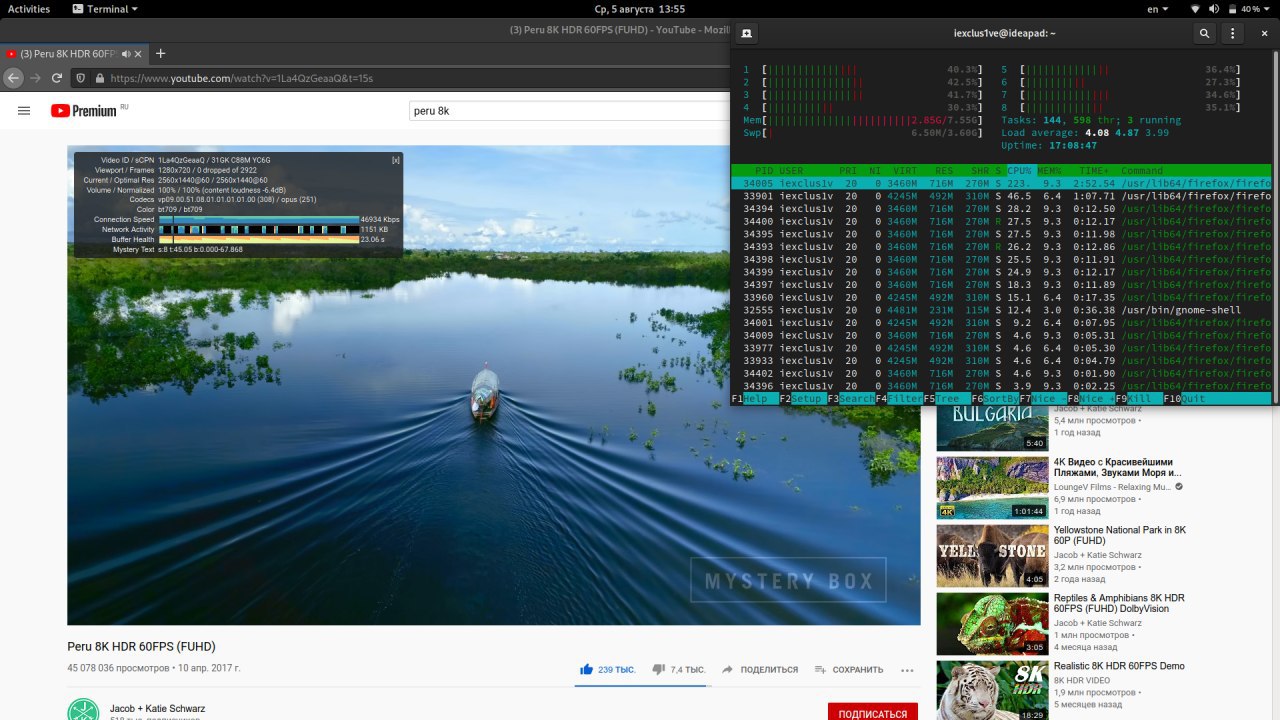Open Yellowstone National Park 8K video title
The width and height of the screenshot is (1280, 720).
1120,535
